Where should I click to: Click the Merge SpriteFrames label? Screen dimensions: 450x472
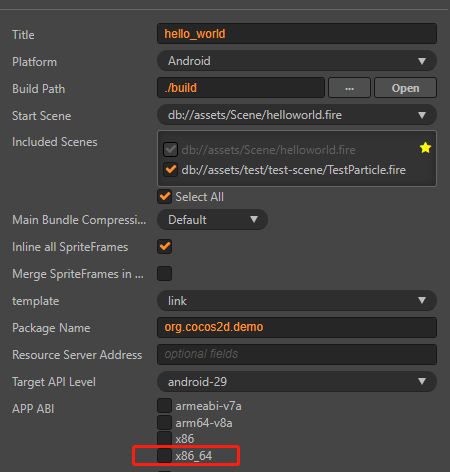coord(78,274)
